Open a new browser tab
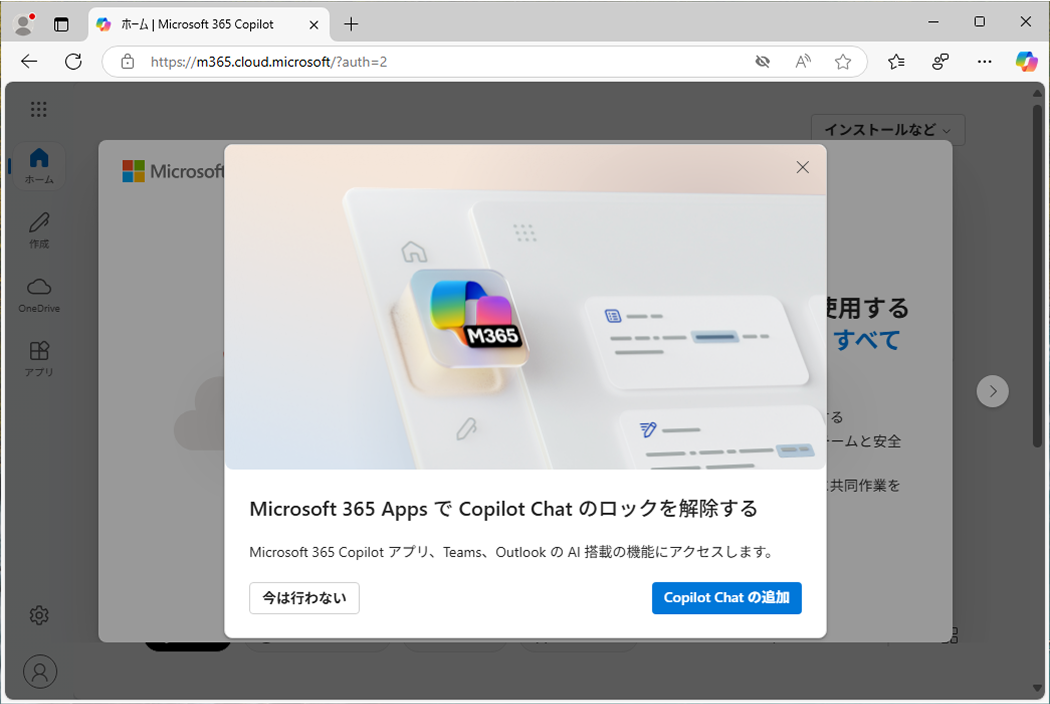This screenshot has width=1050, height=704. pyautogui.click(x=351, y=25)
